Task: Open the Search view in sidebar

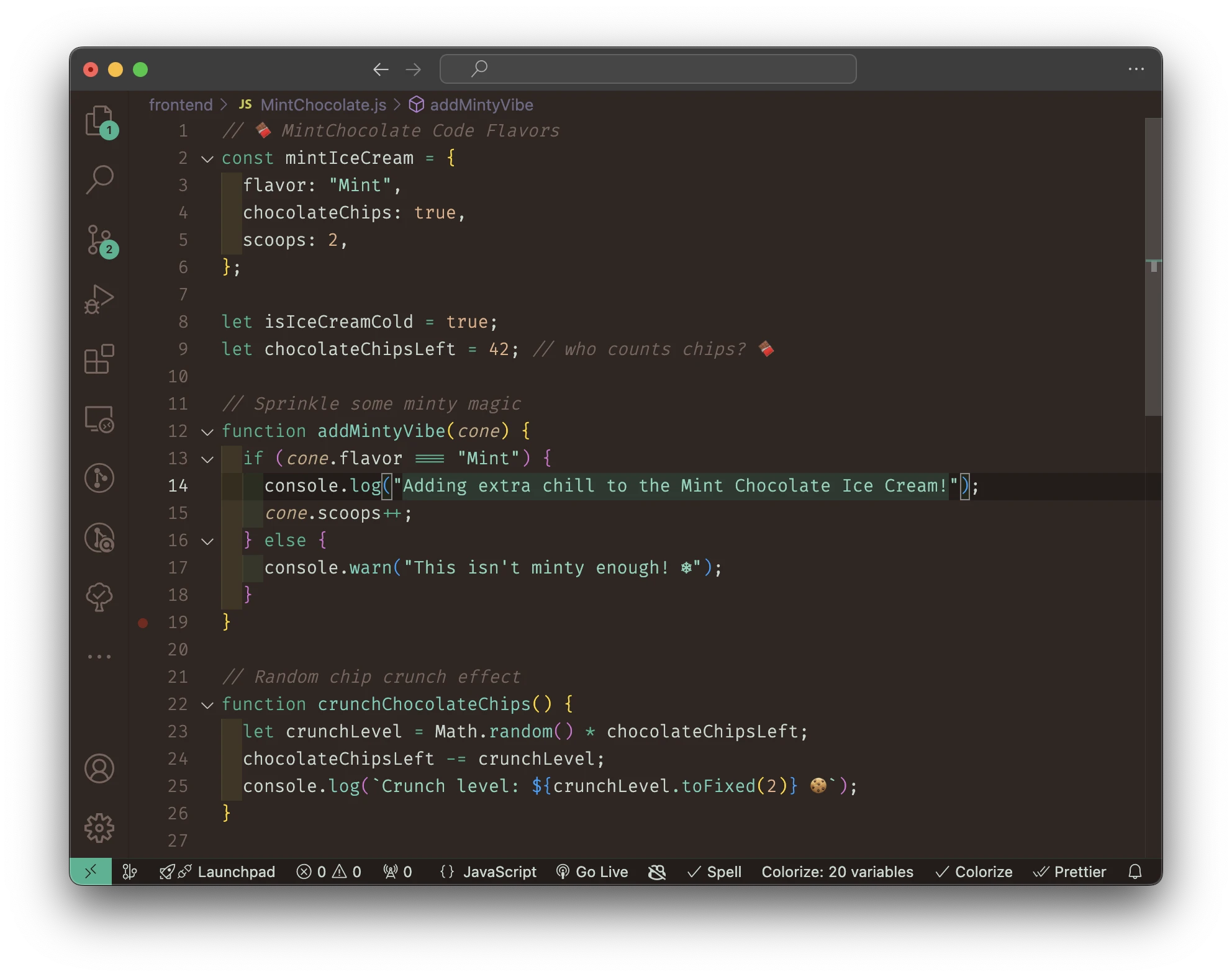Action: (x=99, y=180)
